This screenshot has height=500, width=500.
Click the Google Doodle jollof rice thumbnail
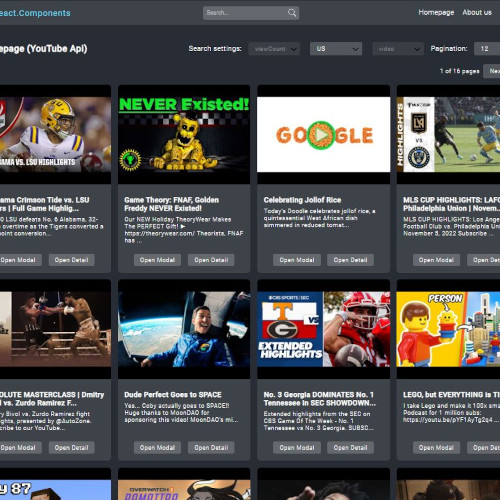(x=323, y=134)
